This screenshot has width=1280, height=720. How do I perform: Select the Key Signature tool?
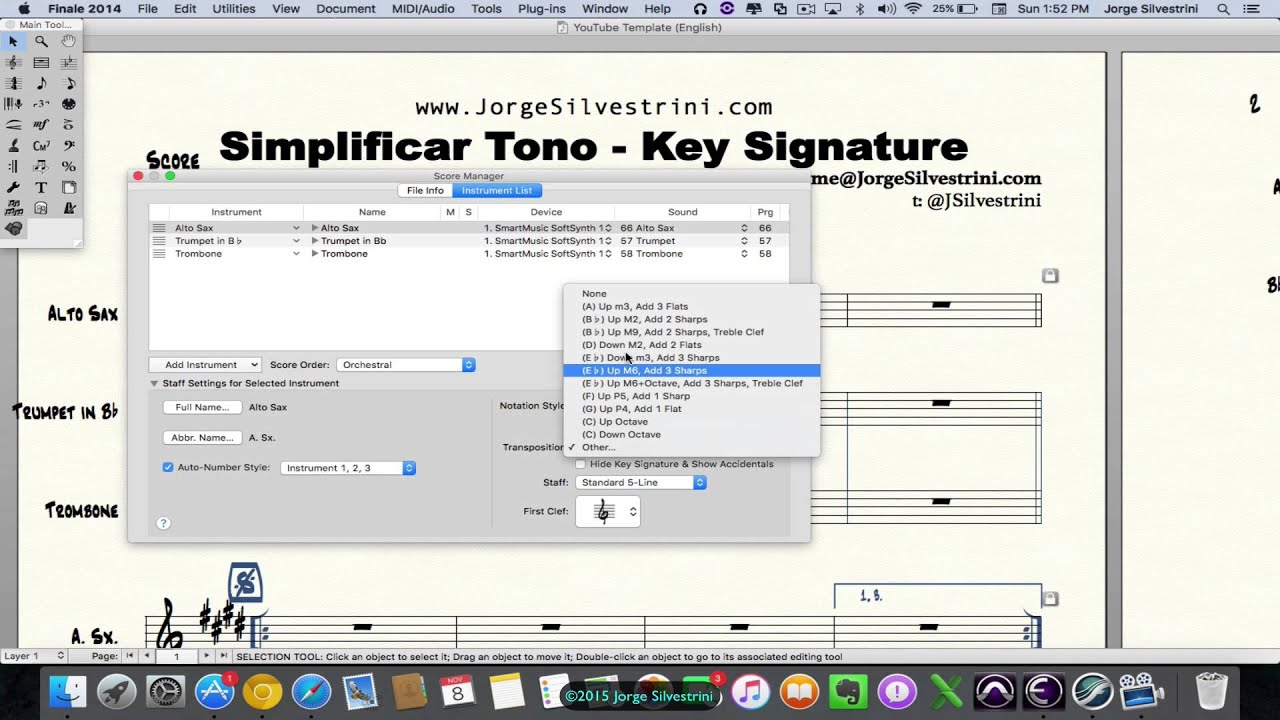pos(69,62)
